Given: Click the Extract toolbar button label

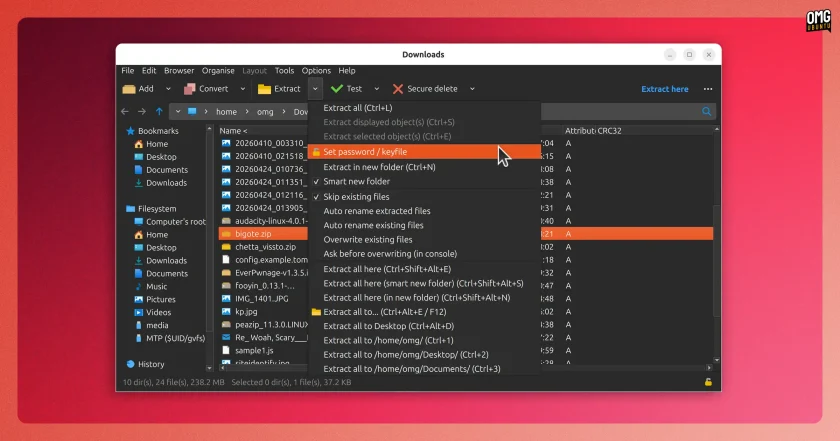Looking at the screenshot, I should pyautogui.click(x=287, y=89).
